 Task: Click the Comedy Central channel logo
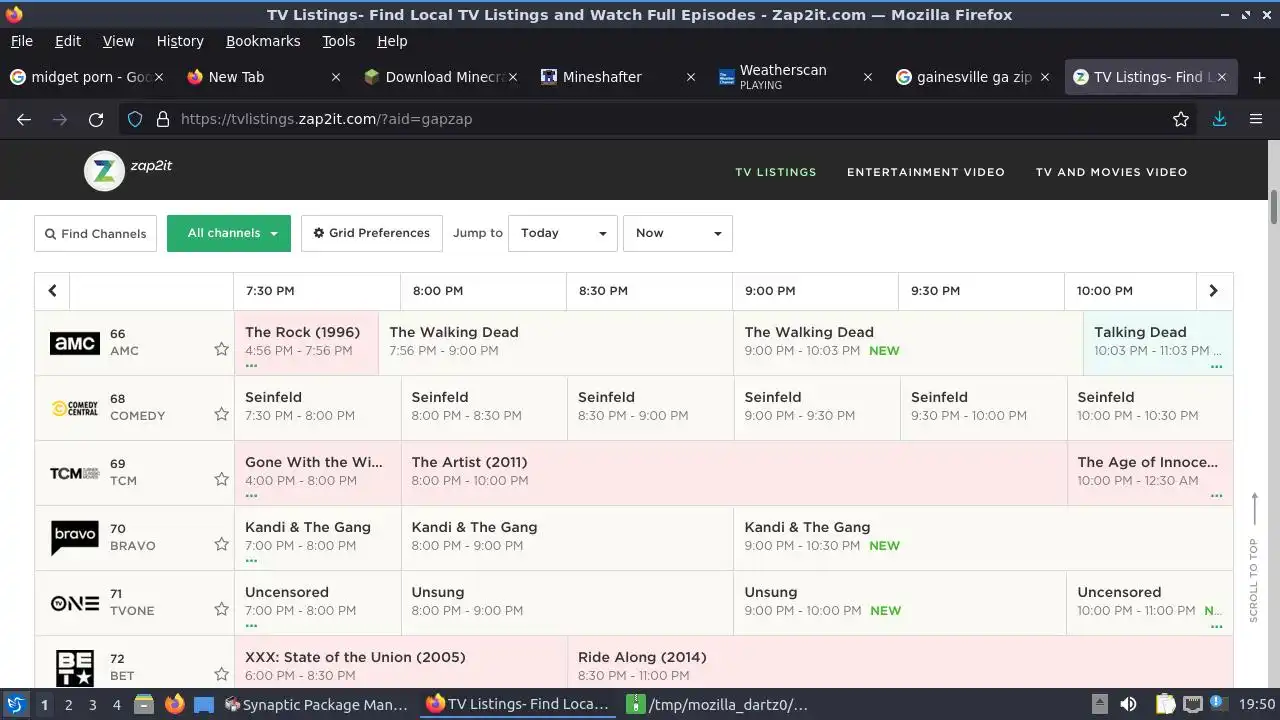tap(75, 408)
